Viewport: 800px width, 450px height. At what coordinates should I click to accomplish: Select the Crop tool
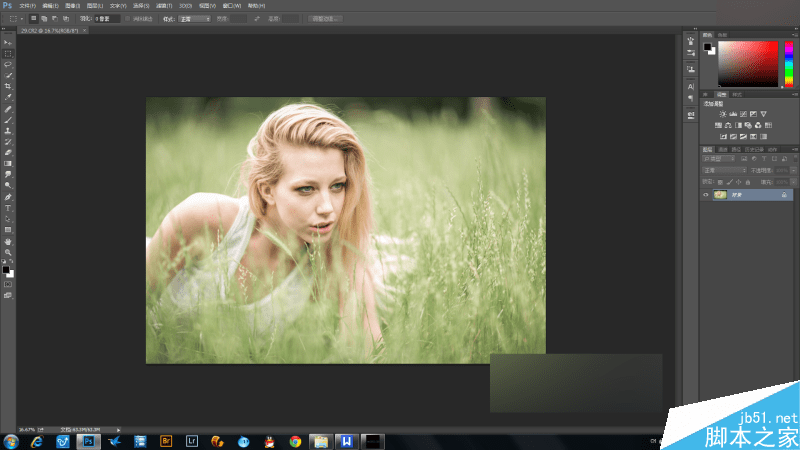[8, 86]
